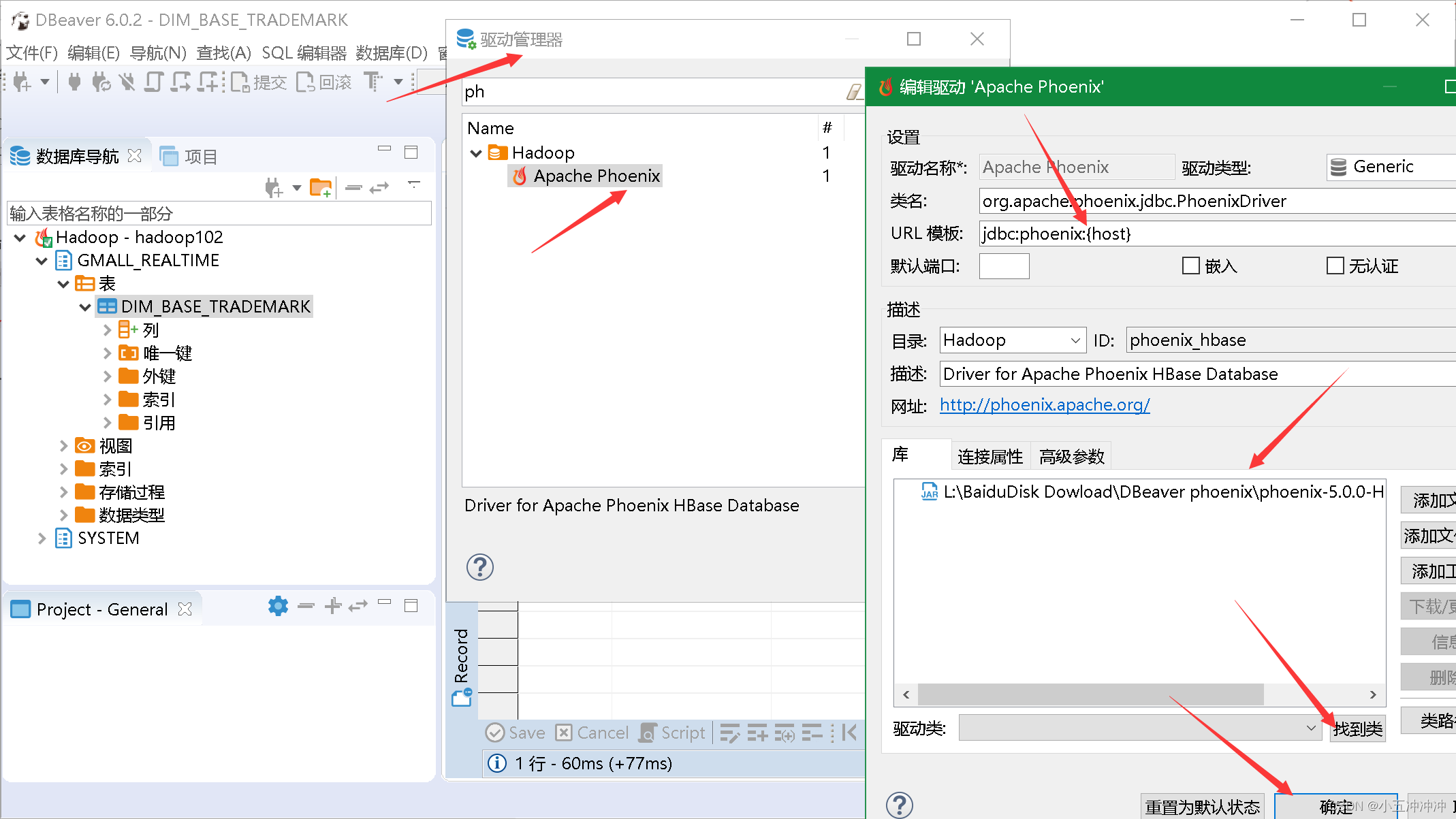
Task: Click the 确定 OK button
Action: point(1335,806)
